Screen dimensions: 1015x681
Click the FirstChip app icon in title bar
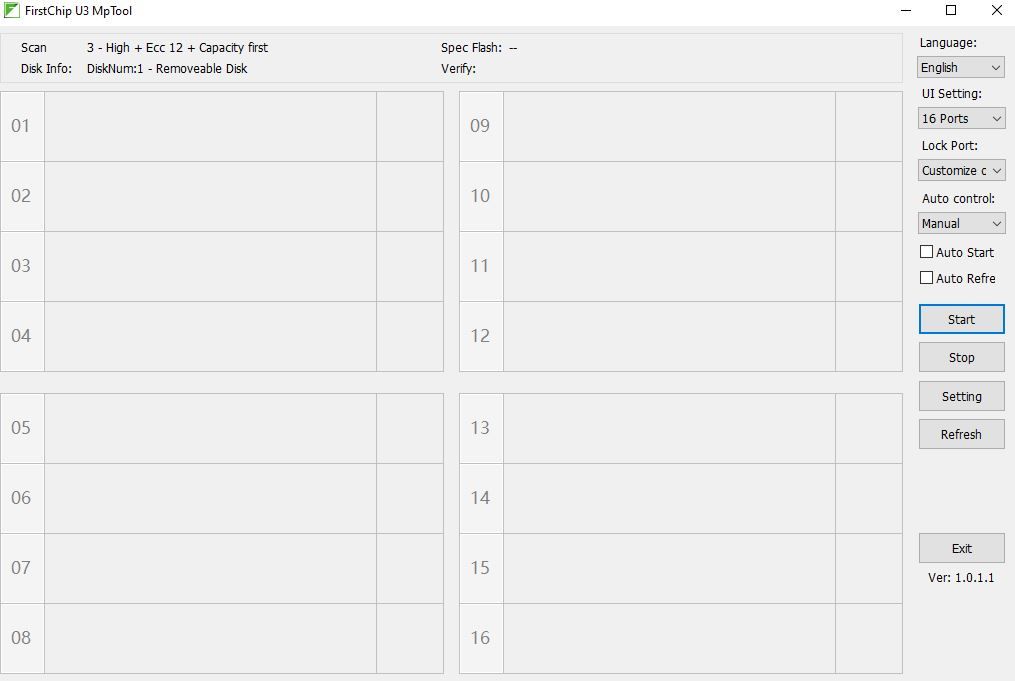(x=12, y=10)
